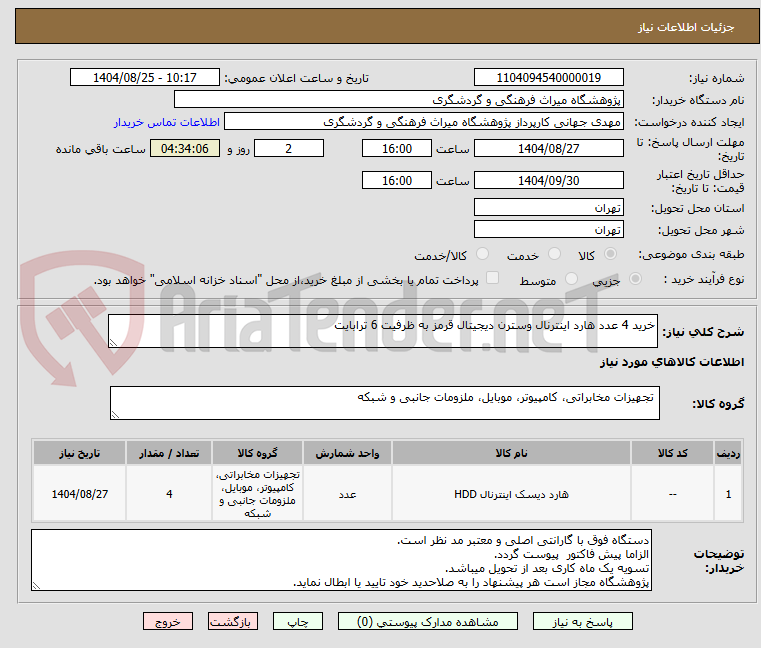Click the کد کالا column header

click(672, 453)
